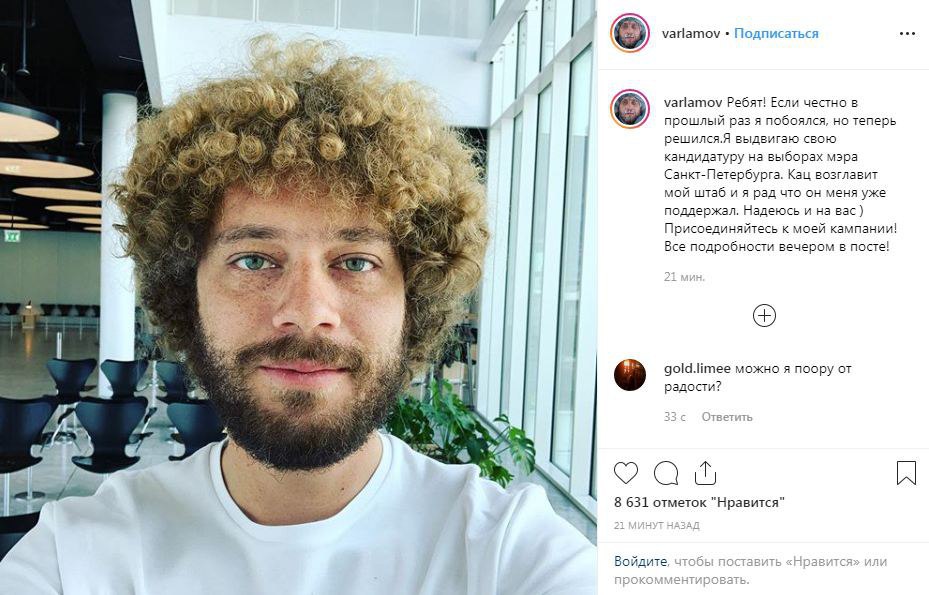Open the 21 мин. caption timestamp
929x595 pixels.
(684, 277)
